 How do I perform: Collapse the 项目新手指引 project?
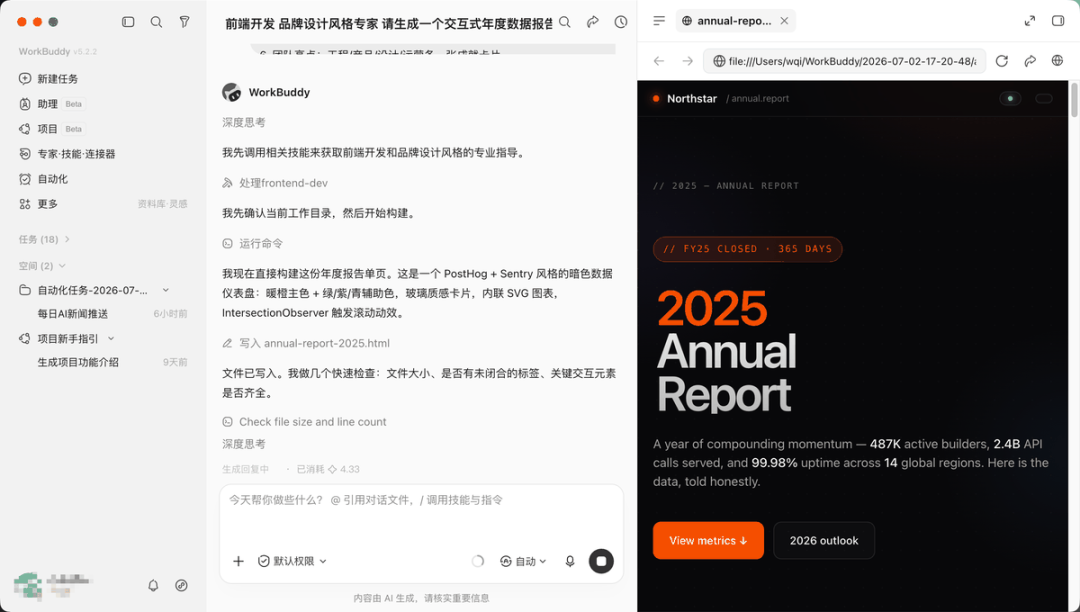[111, 339]
